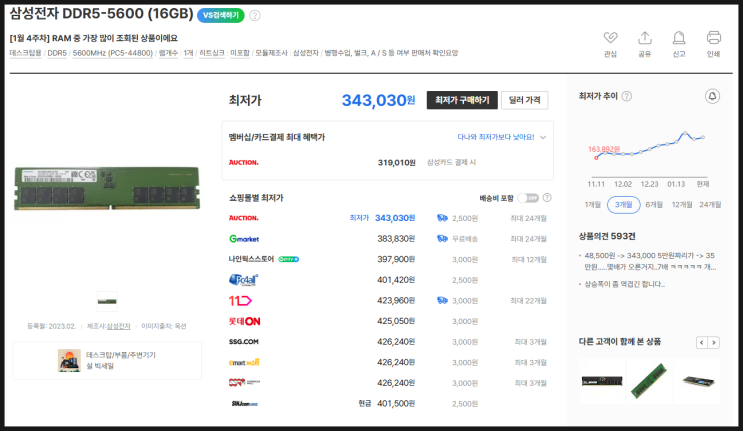Click 히트싱크 spec link
Viewport: 743px width, 431px height.
(x=211, y=53)
